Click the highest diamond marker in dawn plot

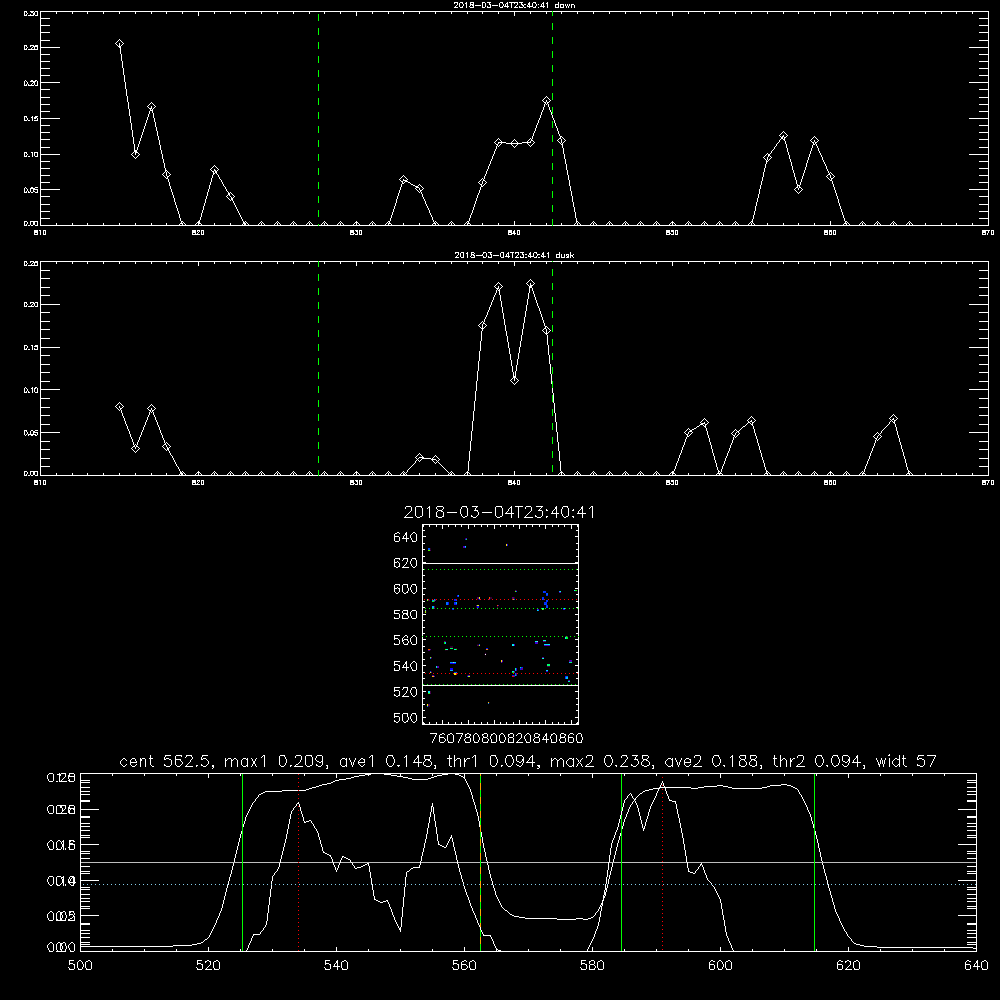(119, 43)
